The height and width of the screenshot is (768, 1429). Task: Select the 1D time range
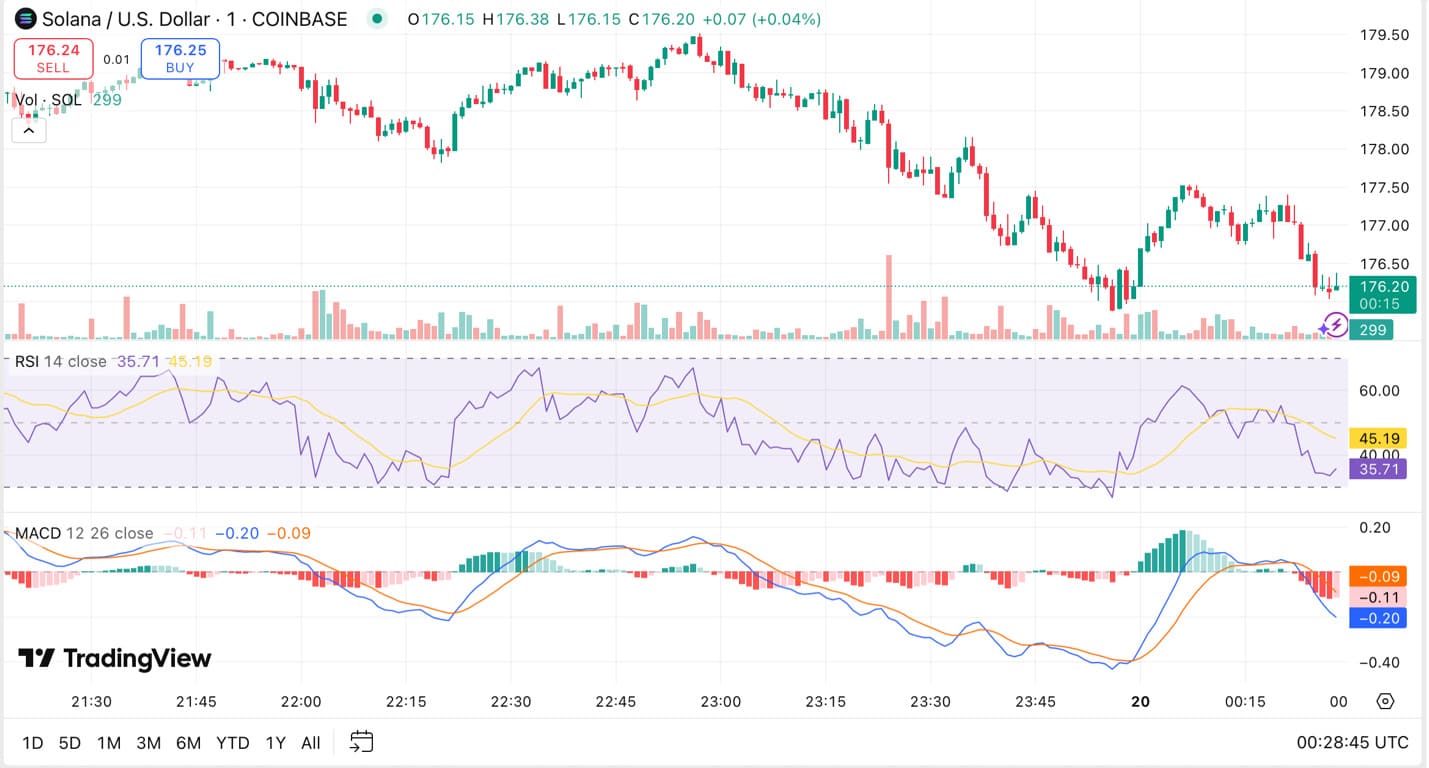33,743
